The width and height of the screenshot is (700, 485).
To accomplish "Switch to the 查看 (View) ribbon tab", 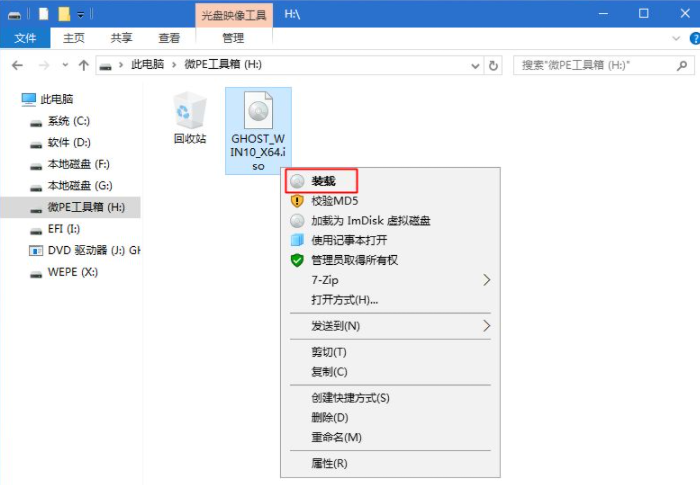I will (x=169, y=38).
